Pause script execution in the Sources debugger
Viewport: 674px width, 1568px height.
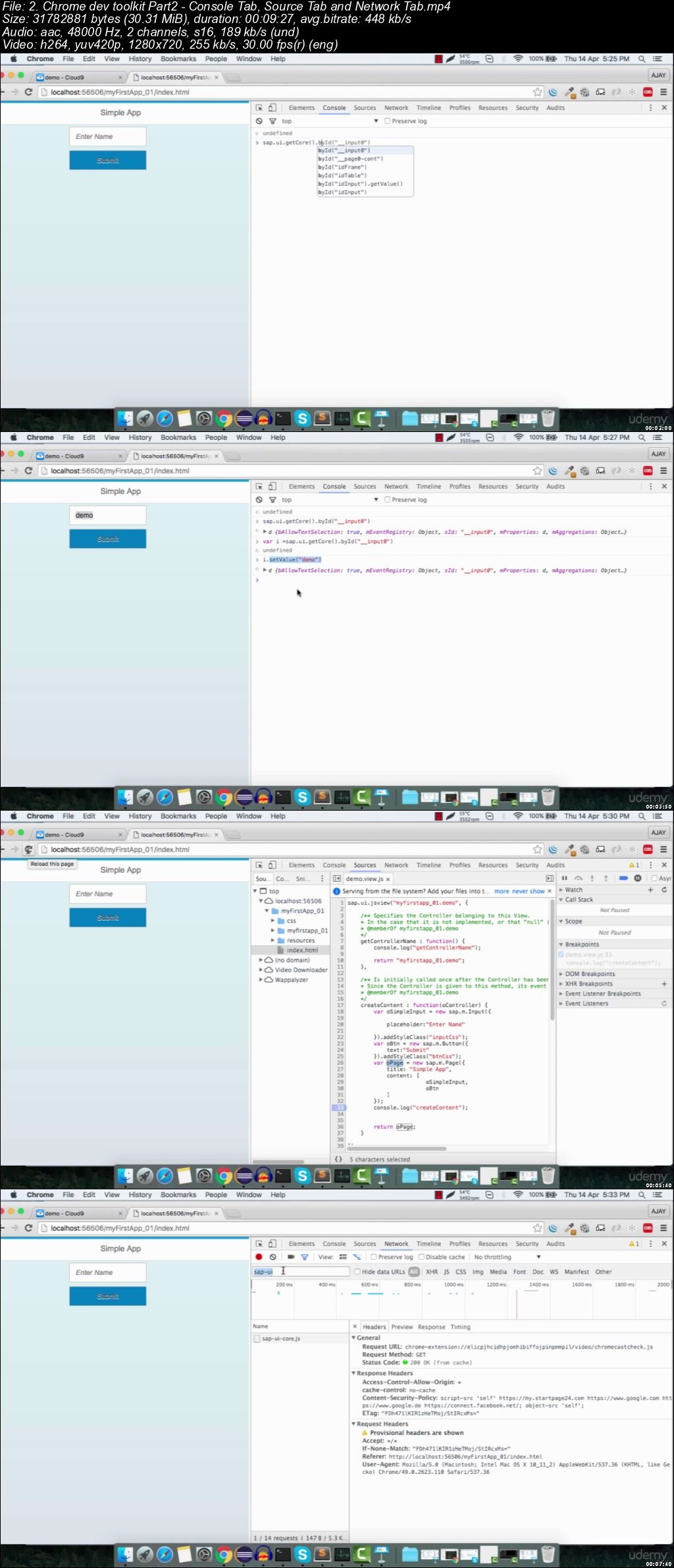point(564,878)
